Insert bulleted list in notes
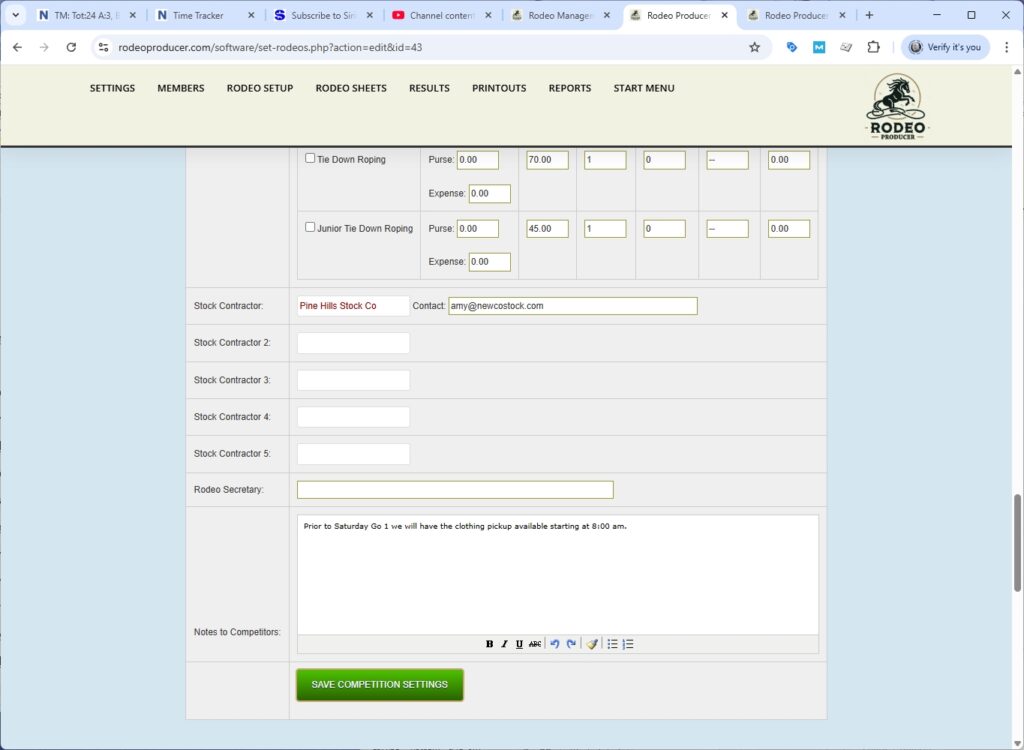1024x750 pixels. coord(612,644)
